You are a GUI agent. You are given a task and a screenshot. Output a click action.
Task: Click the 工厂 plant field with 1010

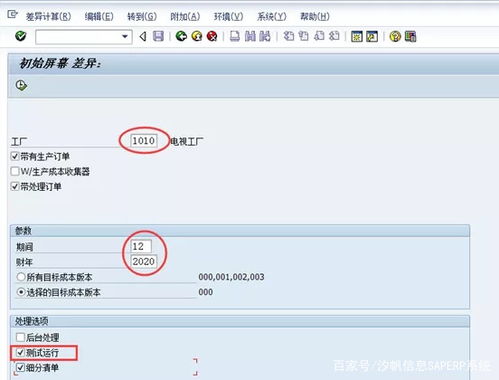(144, 141)
